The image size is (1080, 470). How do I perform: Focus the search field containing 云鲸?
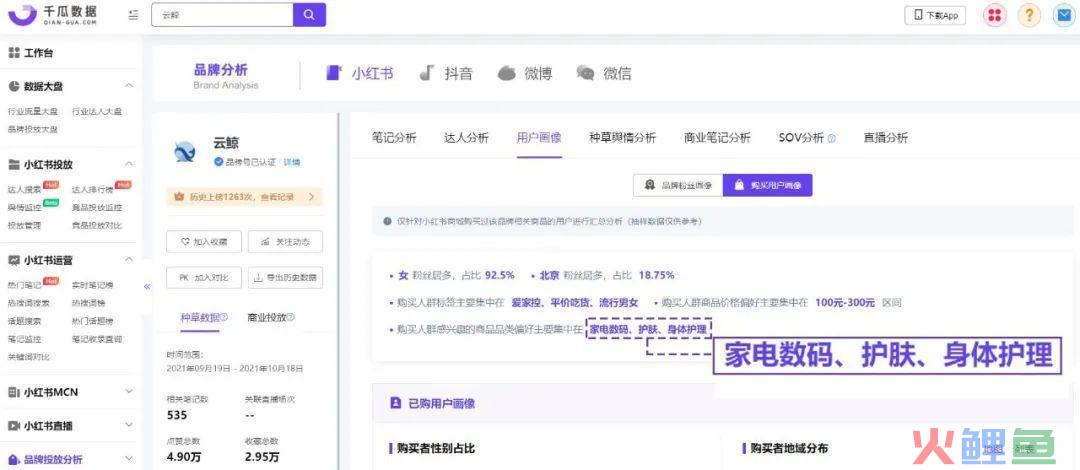click(x=222, y=15)
